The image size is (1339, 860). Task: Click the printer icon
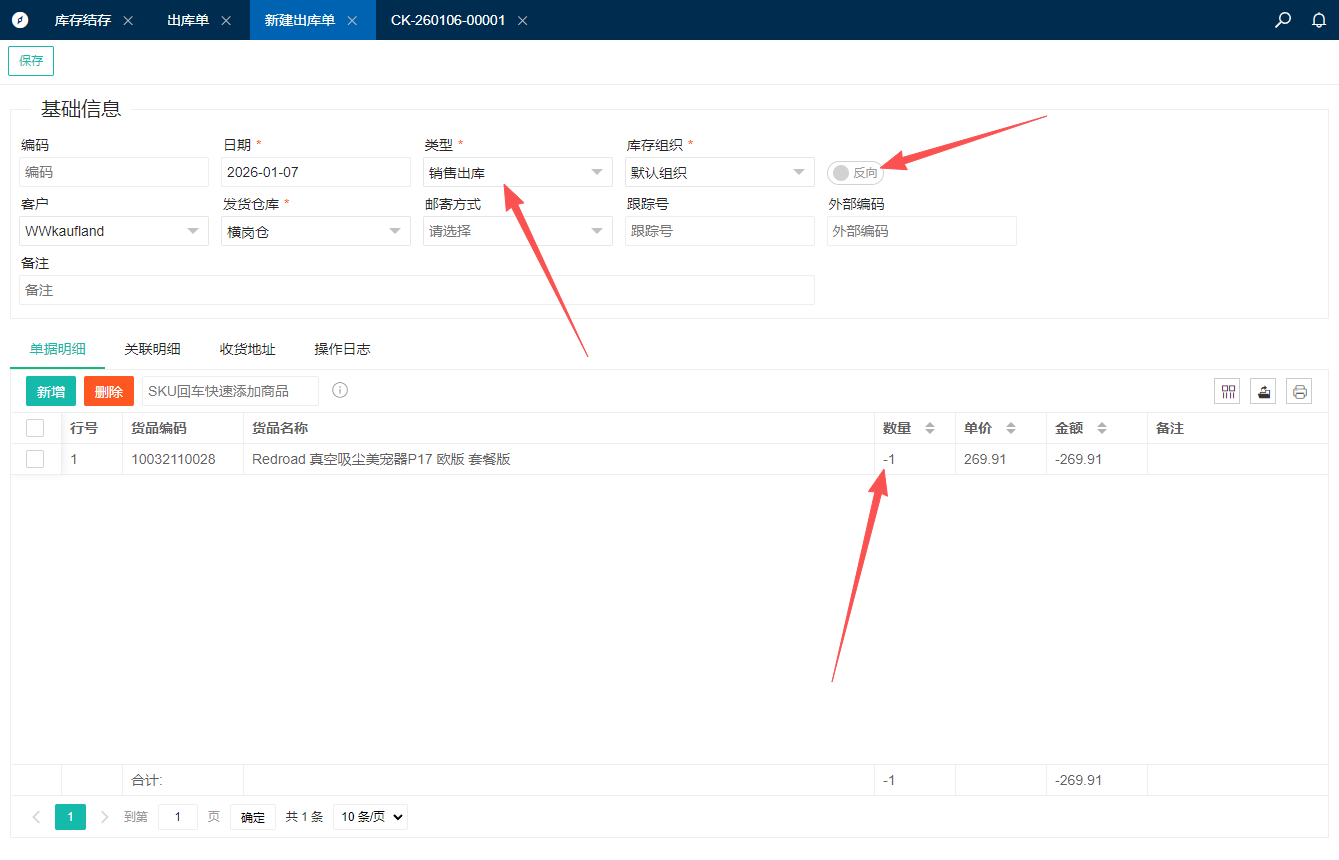tap(1299, 391)
